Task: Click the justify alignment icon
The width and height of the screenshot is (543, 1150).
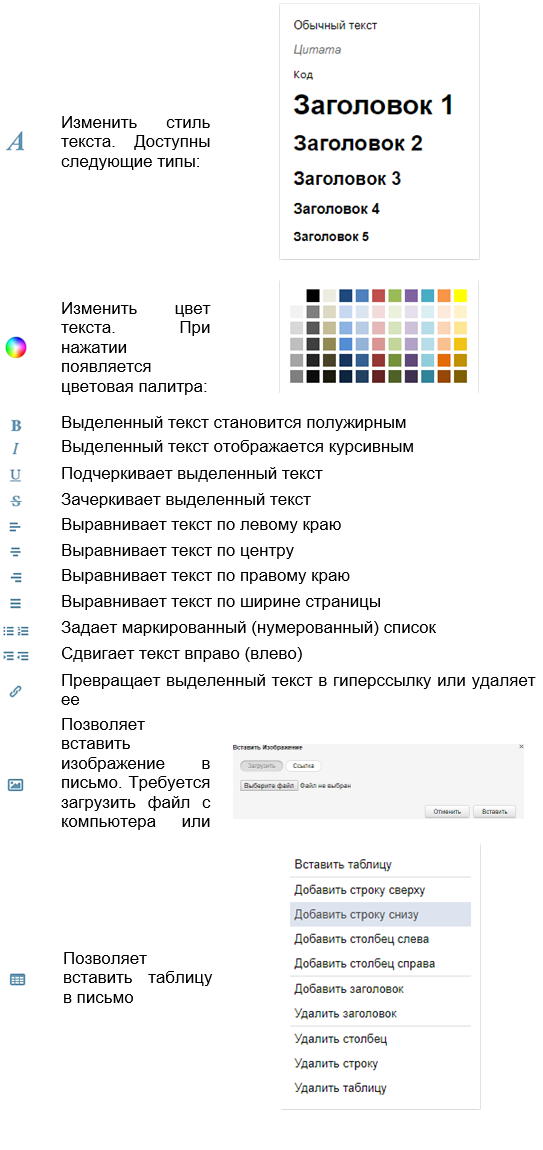Action: pos(16,603)
